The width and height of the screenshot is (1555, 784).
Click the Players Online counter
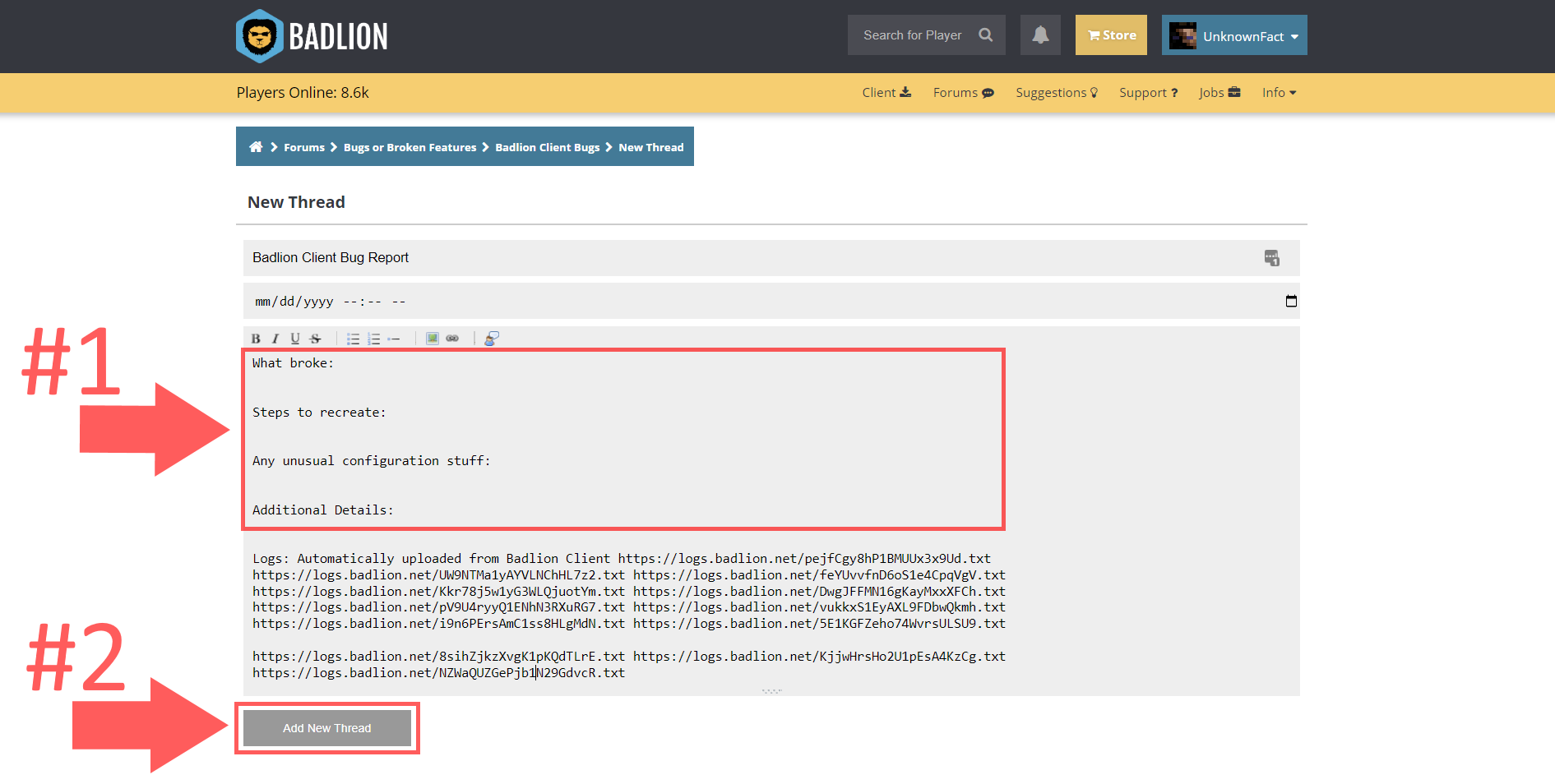(x=303, y=93)
